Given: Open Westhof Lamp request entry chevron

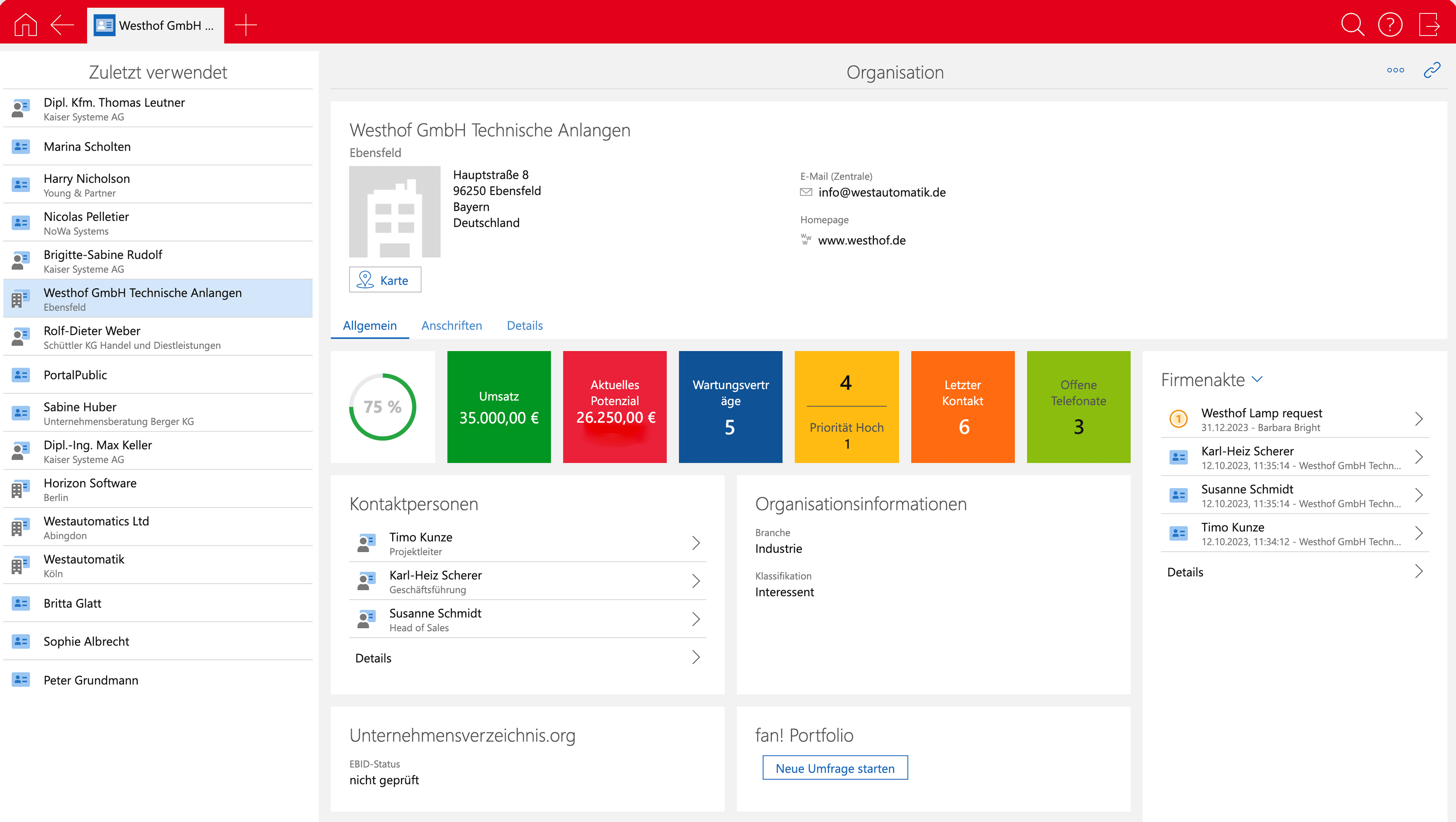Looking at the screenshot, I should click(1418, 419).
